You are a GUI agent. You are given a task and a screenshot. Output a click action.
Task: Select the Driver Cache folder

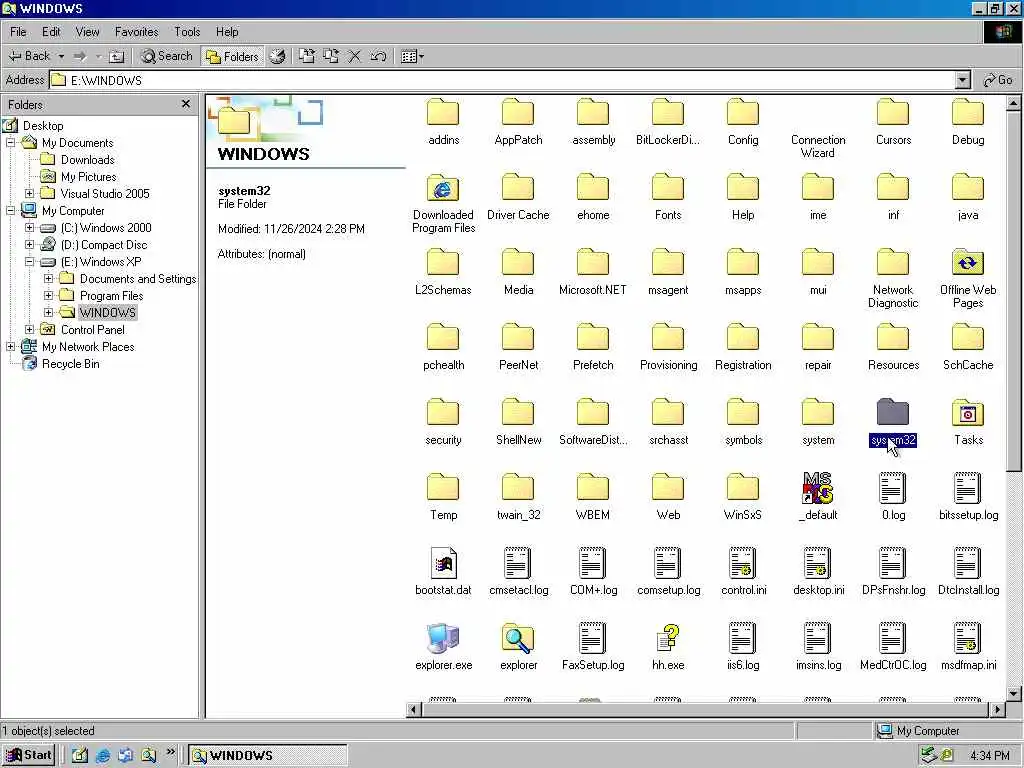click(518, 198)
